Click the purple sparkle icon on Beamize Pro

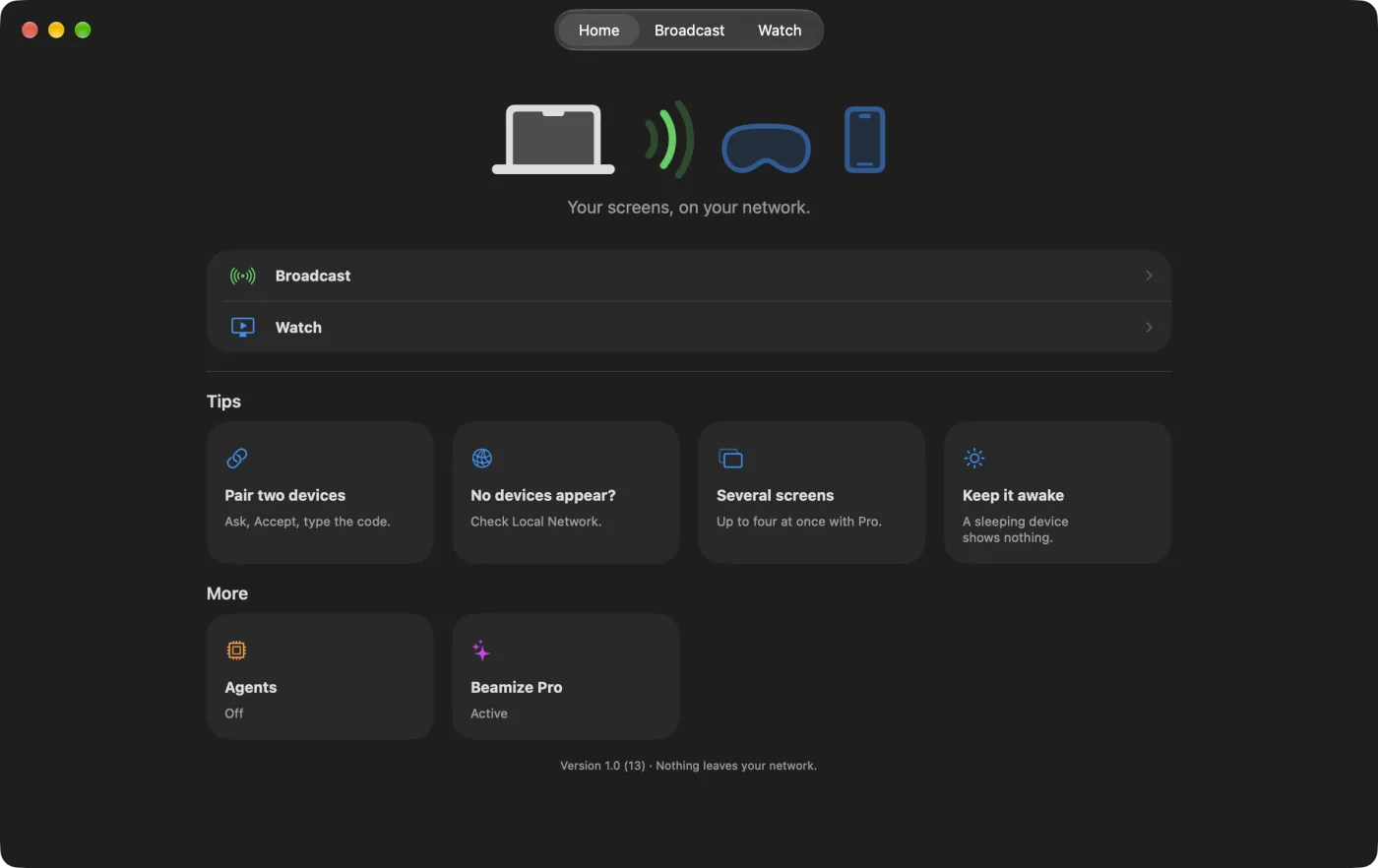pos(481,651)
